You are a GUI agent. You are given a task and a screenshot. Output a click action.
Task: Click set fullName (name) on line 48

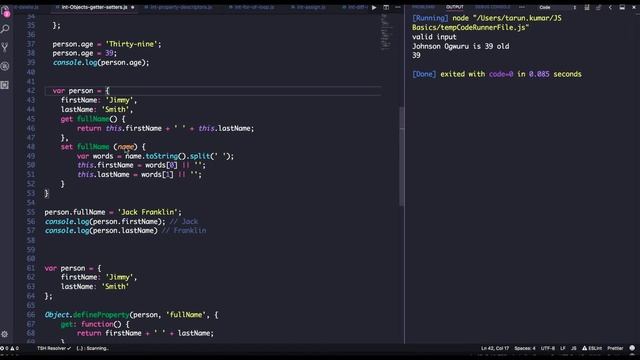coord(103,147)
